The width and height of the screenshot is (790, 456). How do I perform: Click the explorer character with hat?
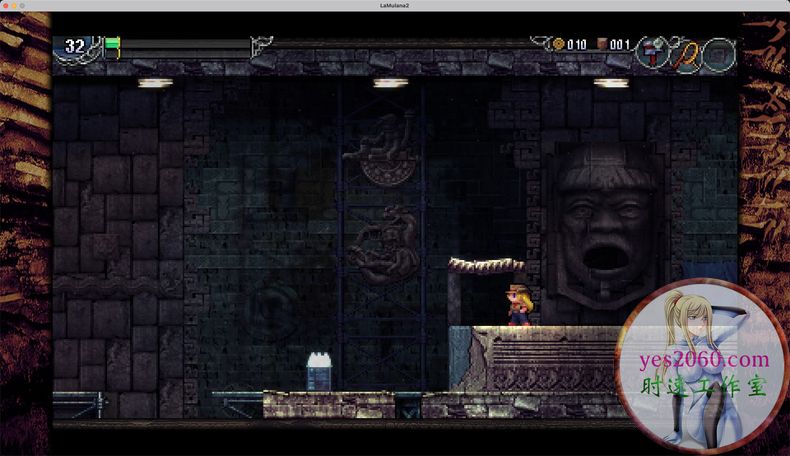click(x=519, y=306)
